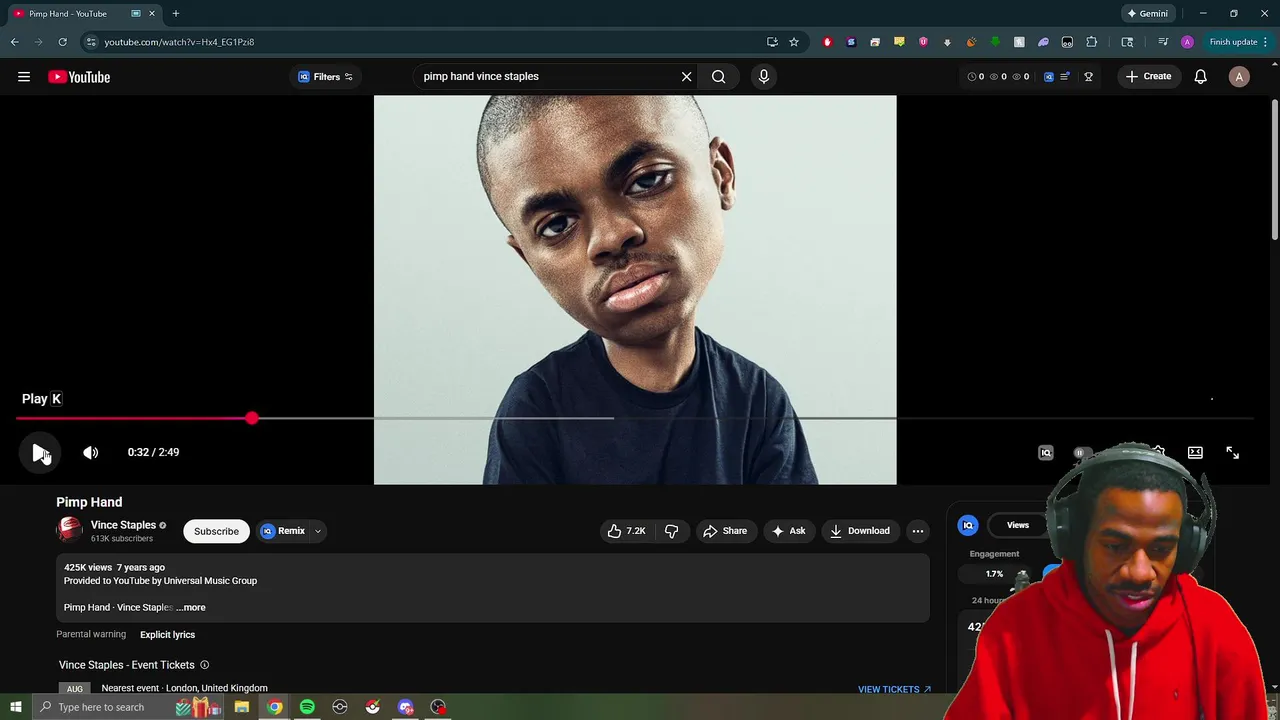Toggle the autoplay switch in the player
This screenshot has height=720, width=1280.
click(x=1082, y=453)
